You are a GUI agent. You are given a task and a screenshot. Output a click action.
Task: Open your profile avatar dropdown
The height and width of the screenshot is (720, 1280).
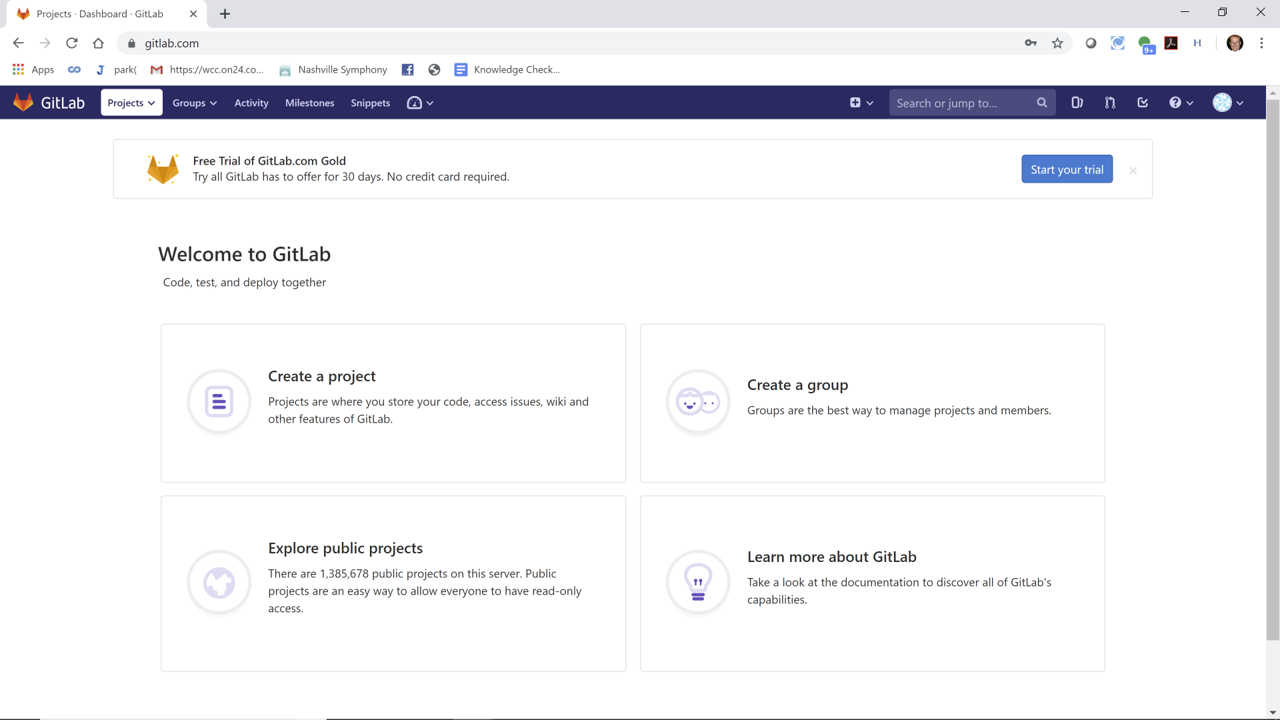point(1227,102)
